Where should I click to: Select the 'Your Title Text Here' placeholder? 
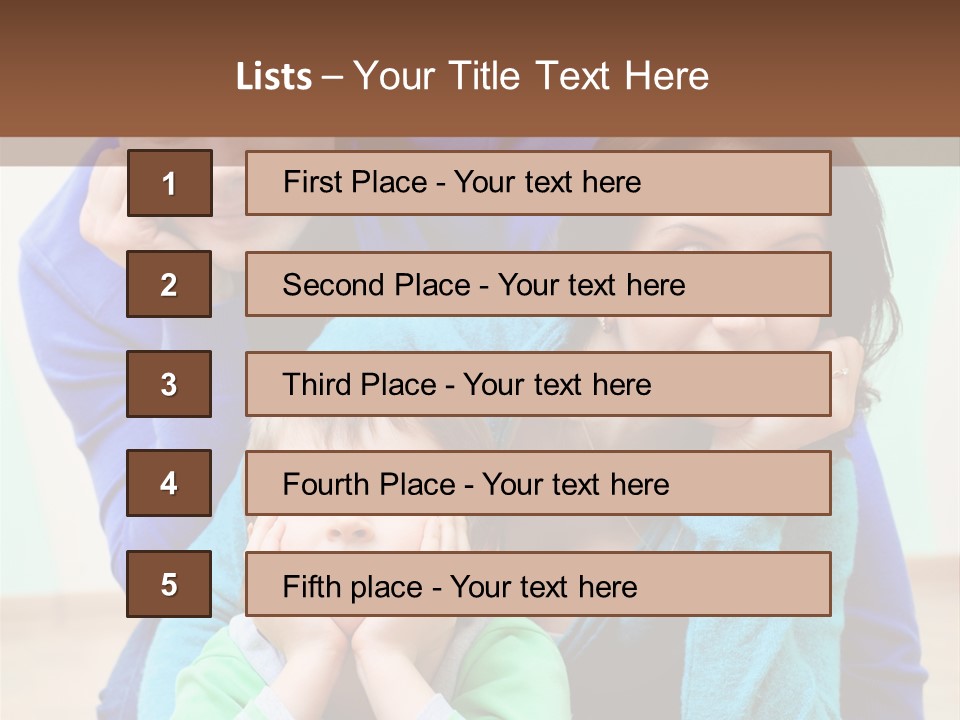click(531, 76)
